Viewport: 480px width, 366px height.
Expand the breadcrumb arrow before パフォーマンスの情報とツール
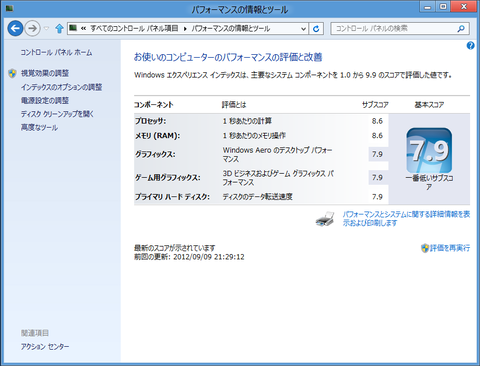click(x=185, y=29)
